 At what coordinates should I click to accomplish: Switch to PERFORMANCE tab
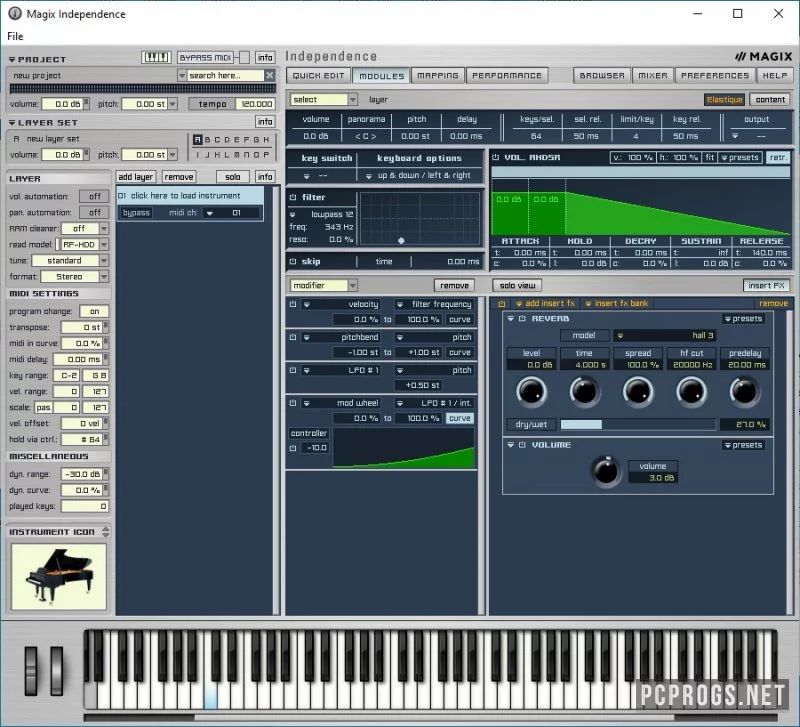[507, 76]
